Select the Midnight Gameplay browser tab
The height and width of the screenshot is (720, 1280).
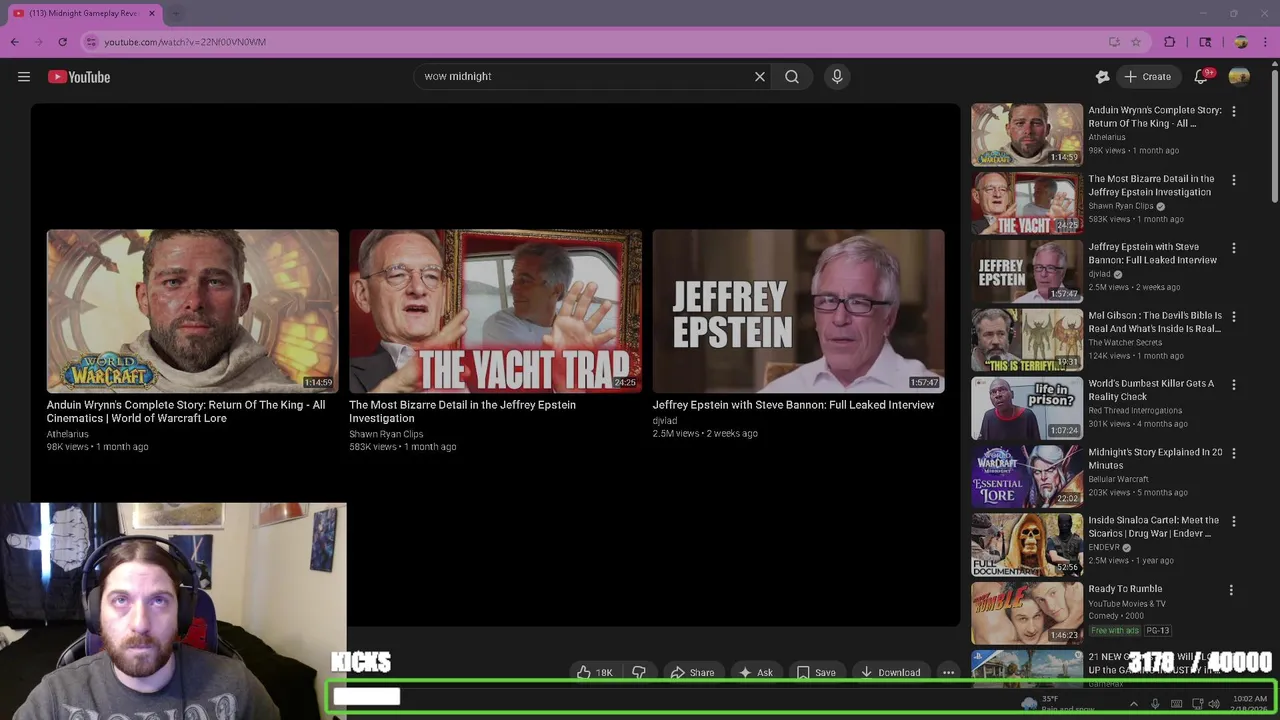coord(82,13)
